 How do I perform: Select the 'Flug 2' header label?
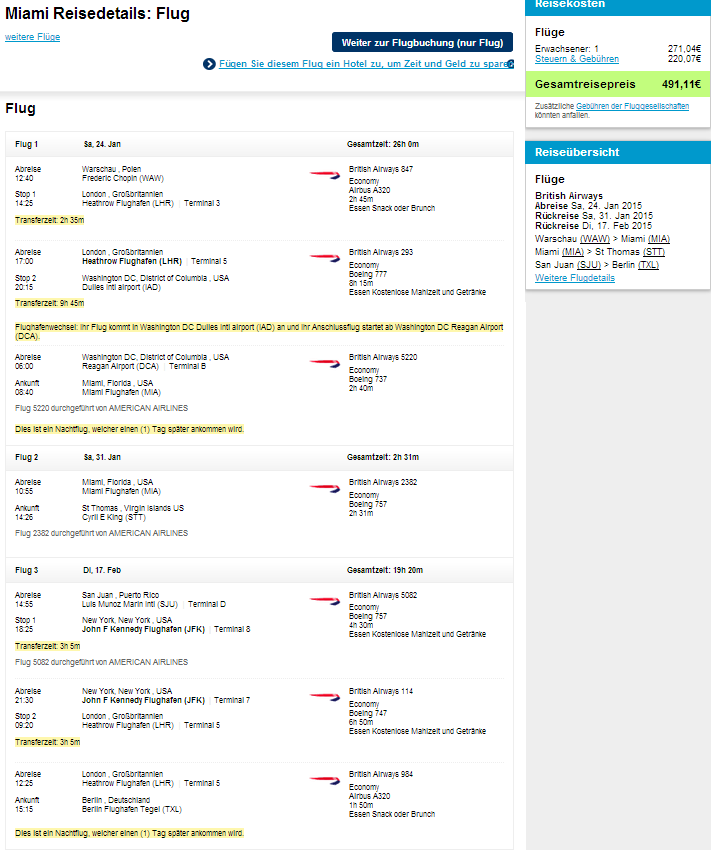[x=27, y=457]
